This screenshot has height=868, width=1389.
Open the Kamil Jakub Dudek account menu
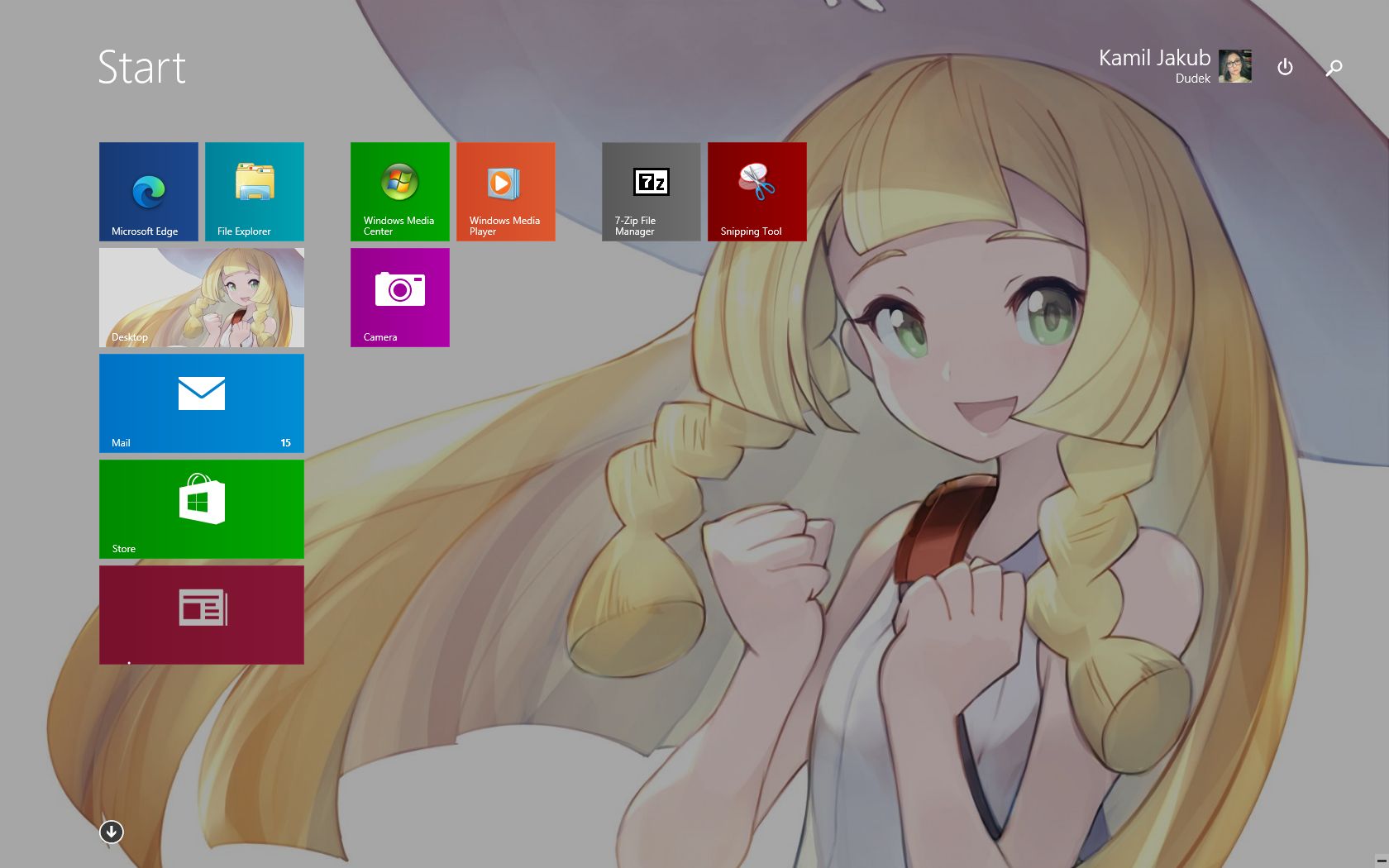(1175, 66)
